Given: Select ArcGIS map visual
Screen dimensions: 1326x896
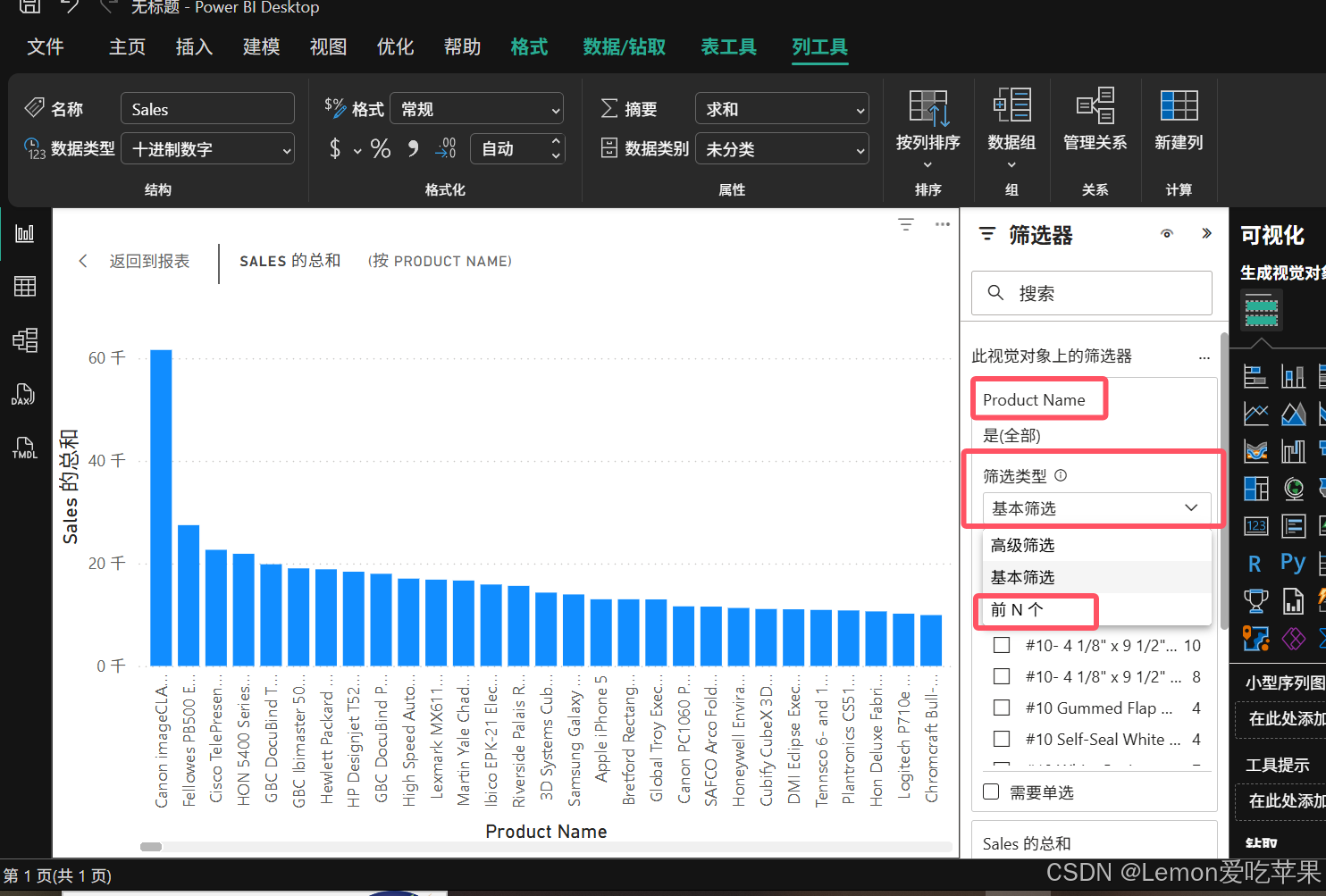Looking at the screenshot, I should tap(1255, 639).
